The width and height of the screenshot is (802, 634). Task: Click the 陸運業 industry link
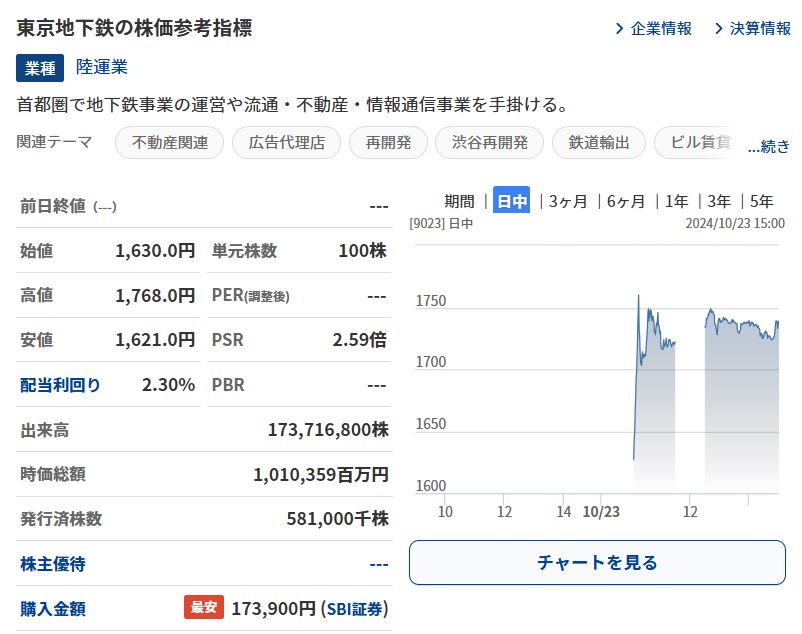coord(102,67)
